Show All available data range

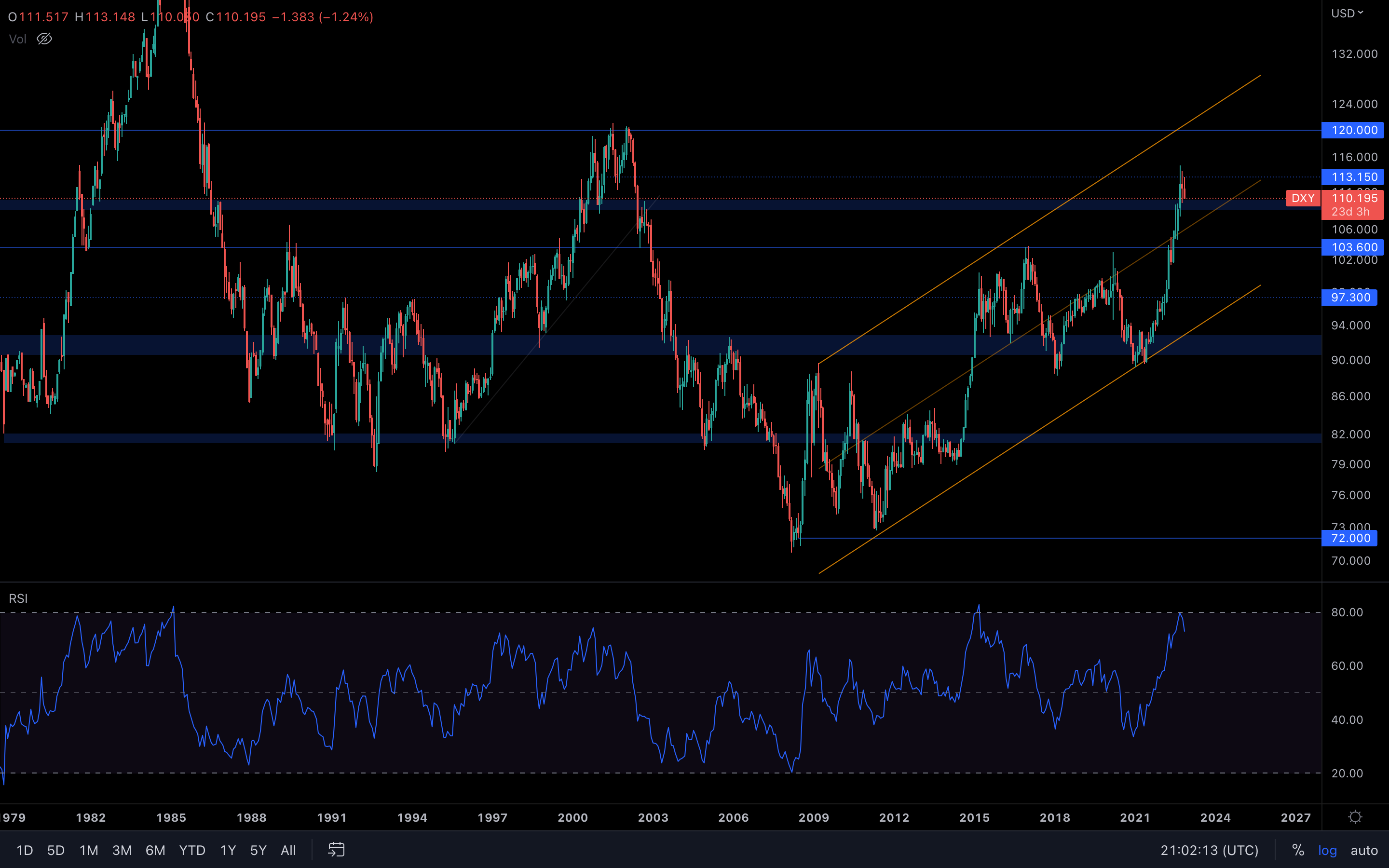[288, 850]
